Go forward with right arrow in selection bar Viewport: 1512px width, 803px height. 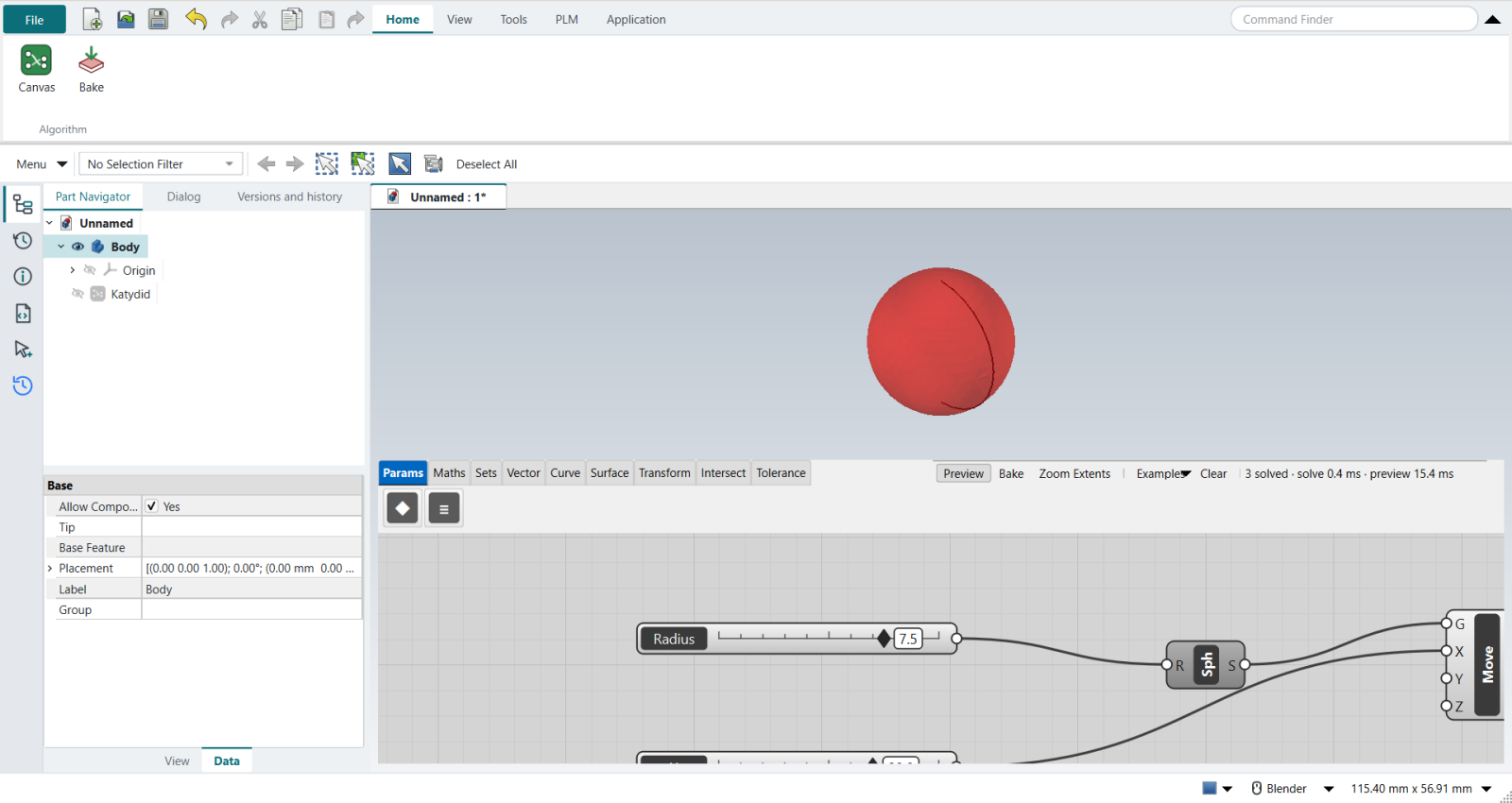point(295,164)
